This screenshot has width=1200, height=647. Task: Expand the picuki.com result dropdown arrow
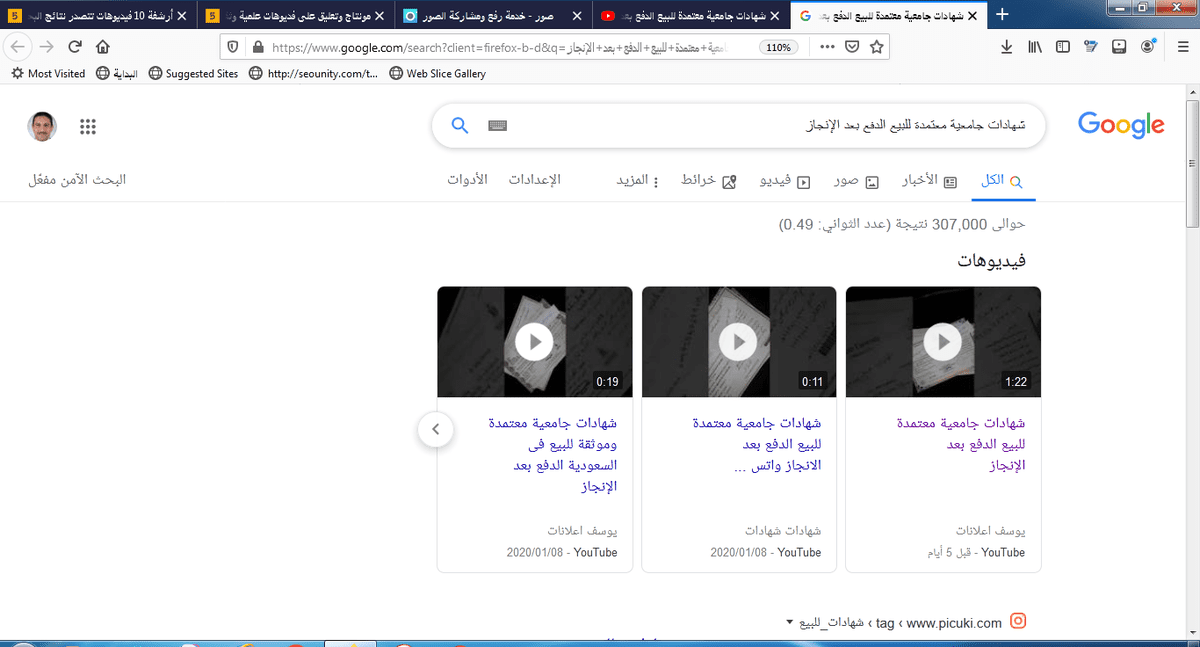788,623
